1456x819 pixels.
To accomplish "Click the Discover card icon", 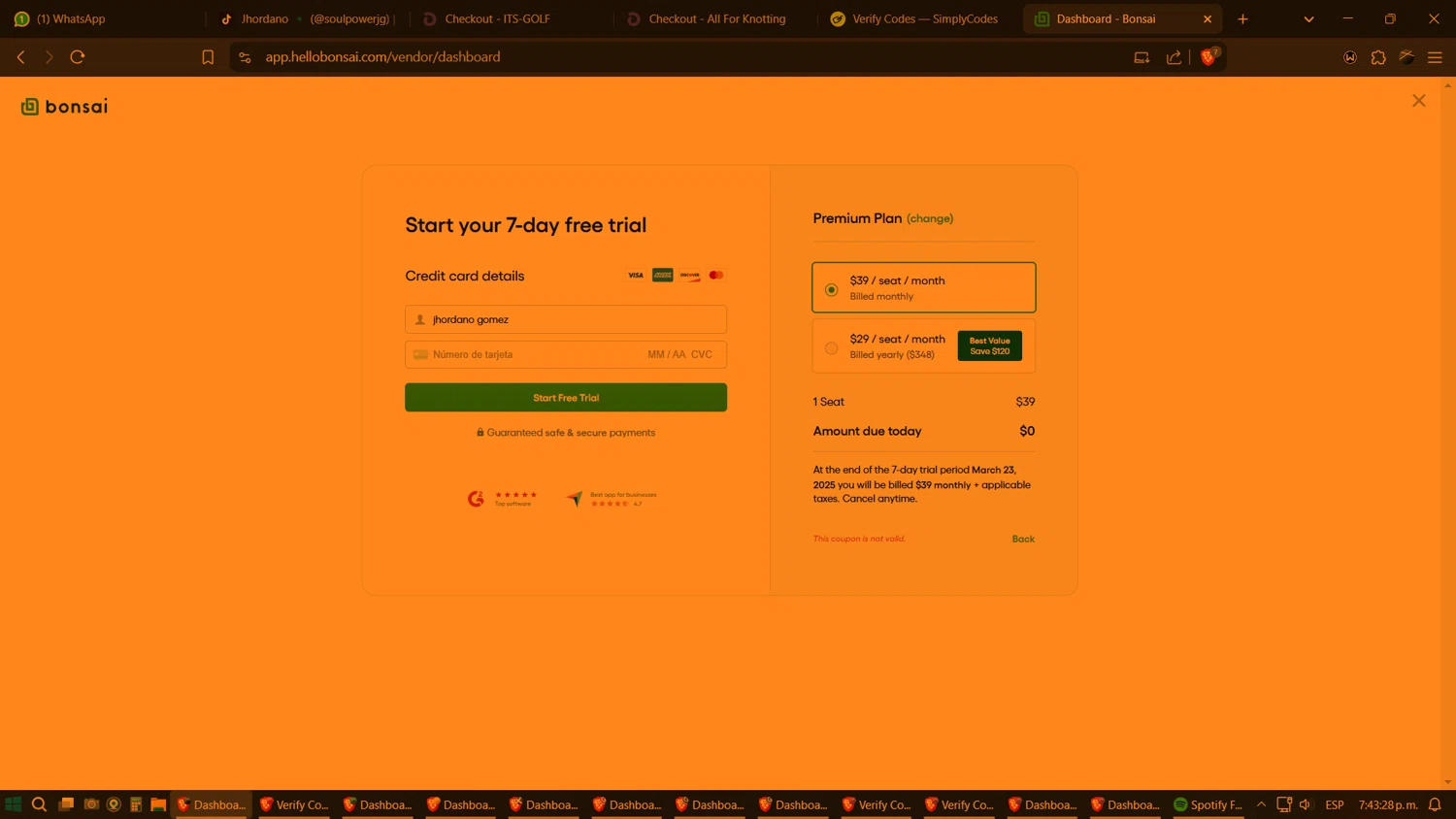I will point(690,276).
